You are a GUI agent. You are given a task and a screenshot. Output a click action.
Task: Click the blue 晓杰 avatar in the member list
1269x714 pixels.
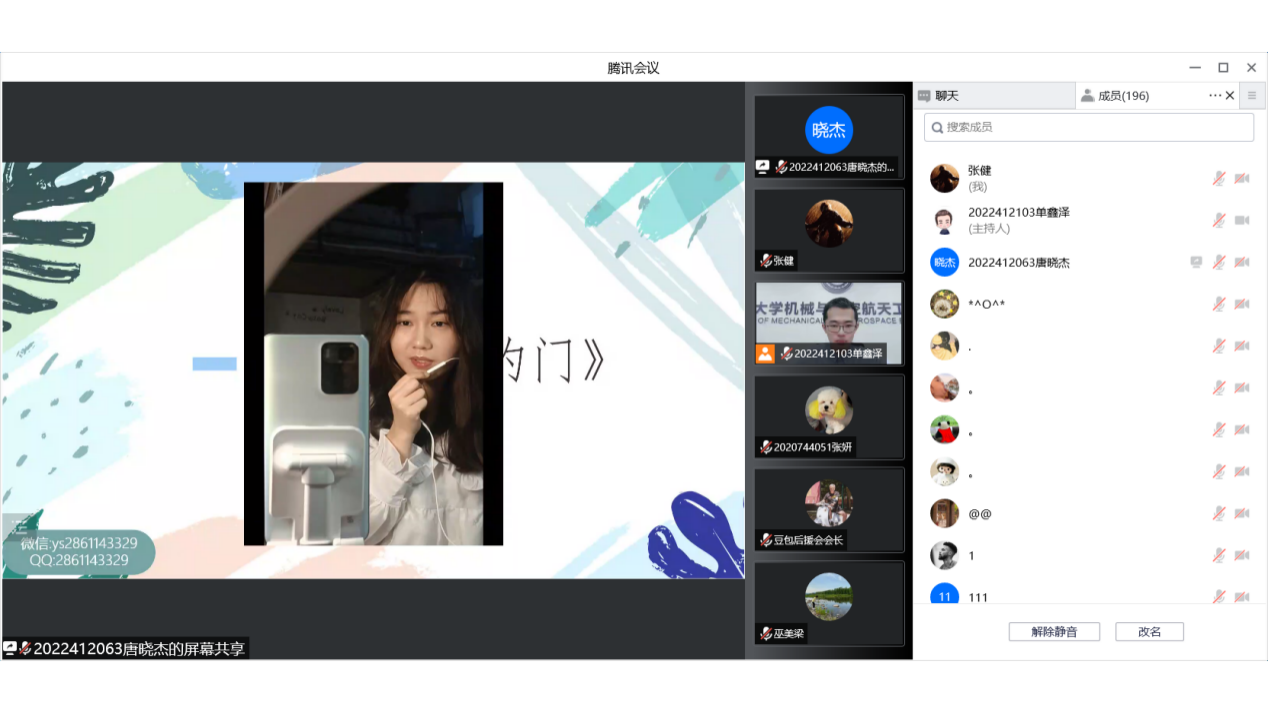[944, 262]
